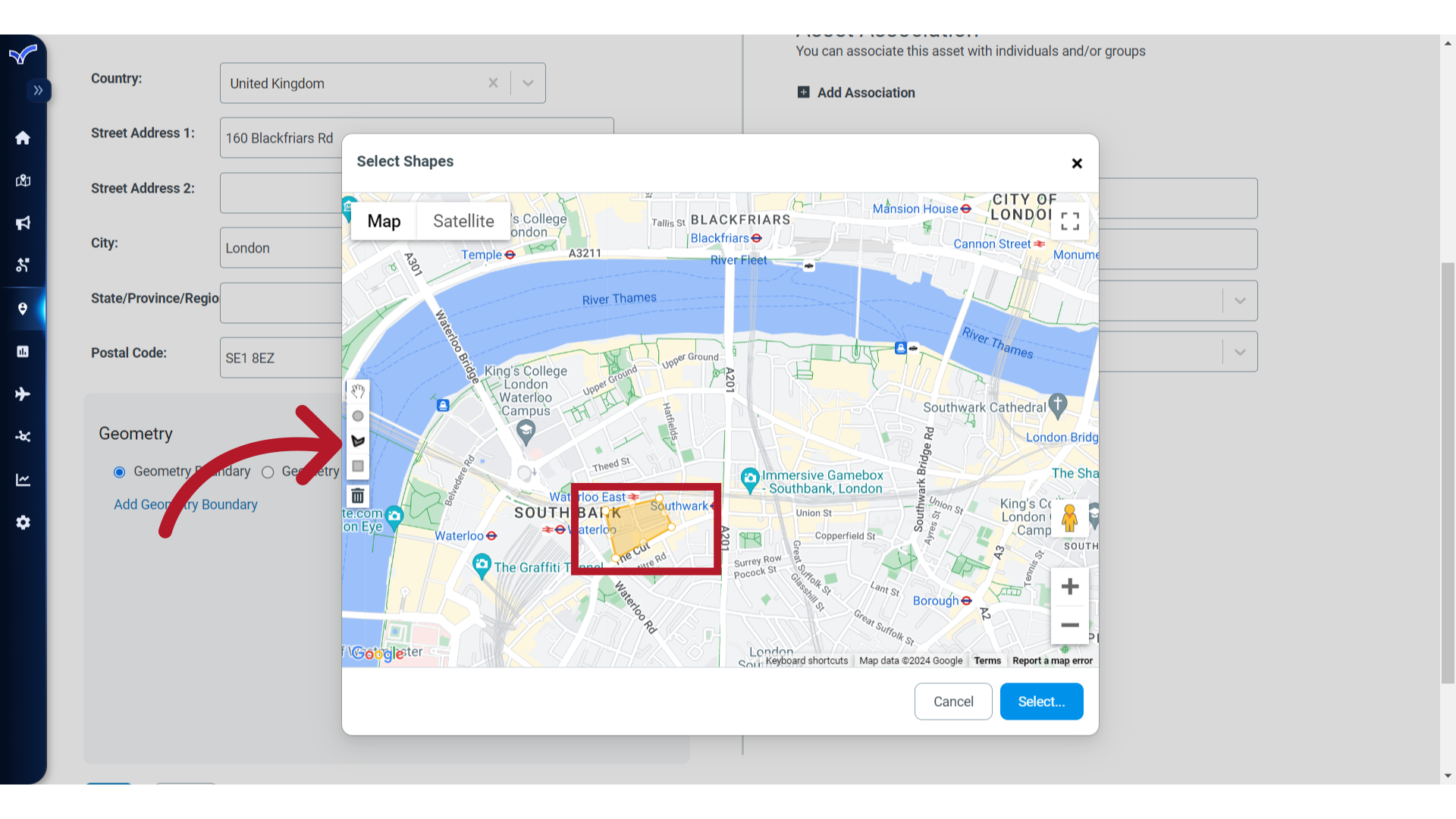Click the cursor/select tool icon
Screen dimensions: 1456x819
coord(358,392)
